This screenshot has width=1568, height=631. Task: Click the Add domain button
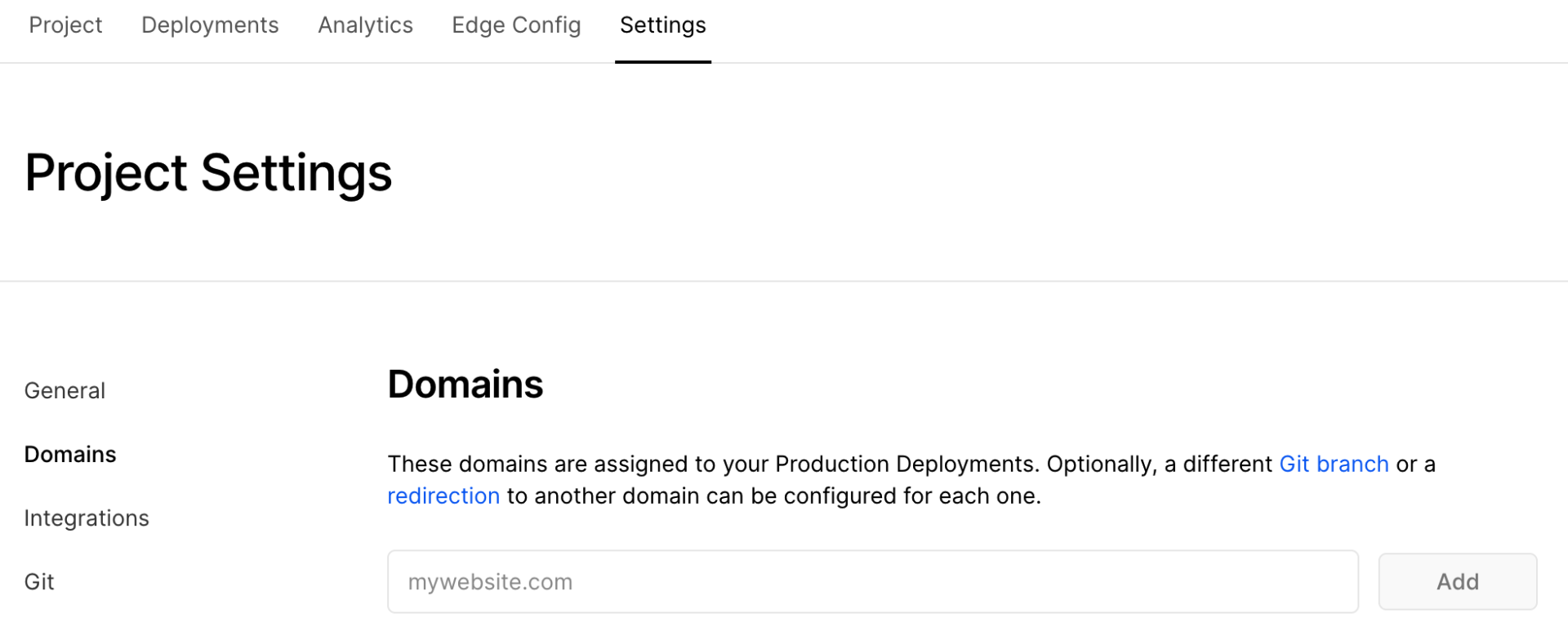point(1458,582)
